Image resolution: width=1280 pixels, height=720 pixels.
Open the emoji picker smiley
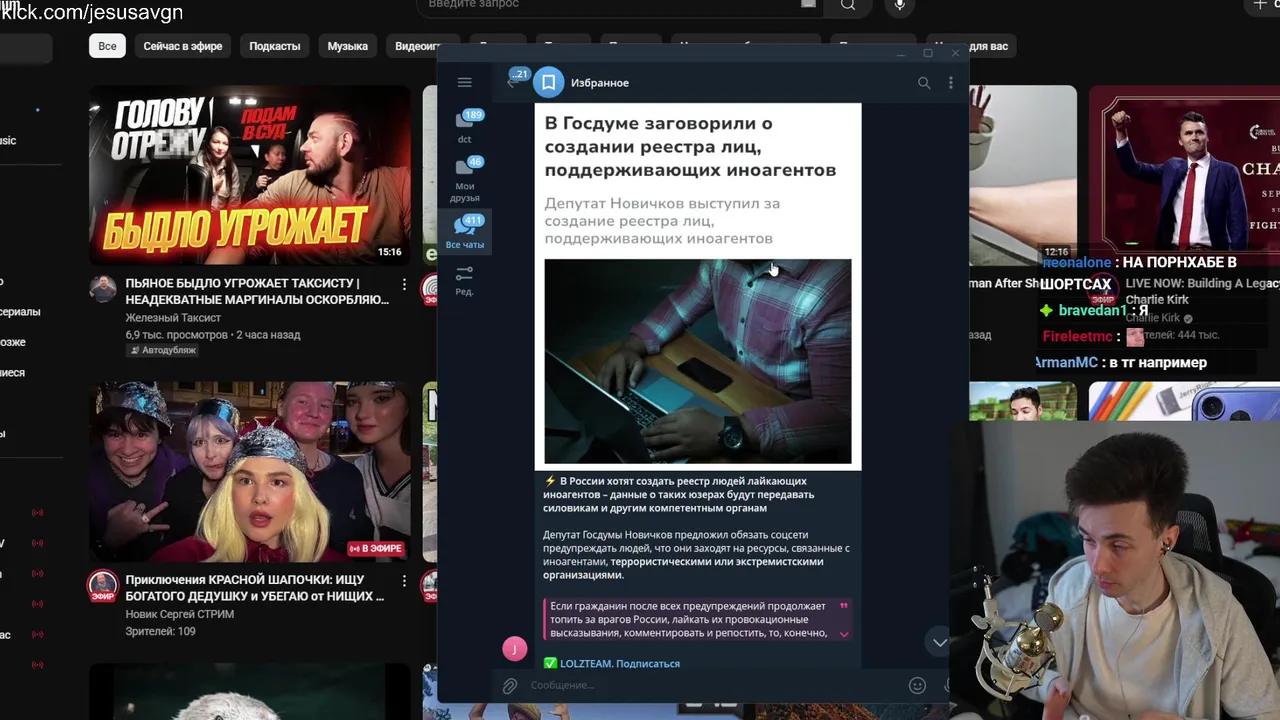917,685
